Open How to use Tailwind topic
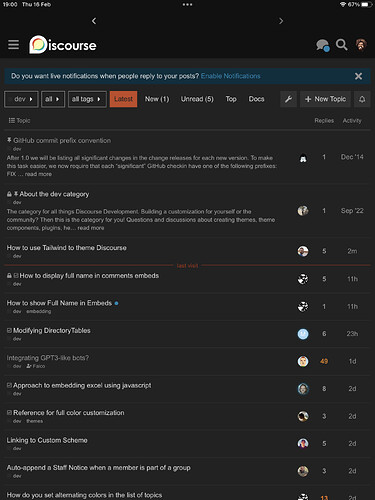The height and width of the screenshot is (500, 375). point(67,248)
